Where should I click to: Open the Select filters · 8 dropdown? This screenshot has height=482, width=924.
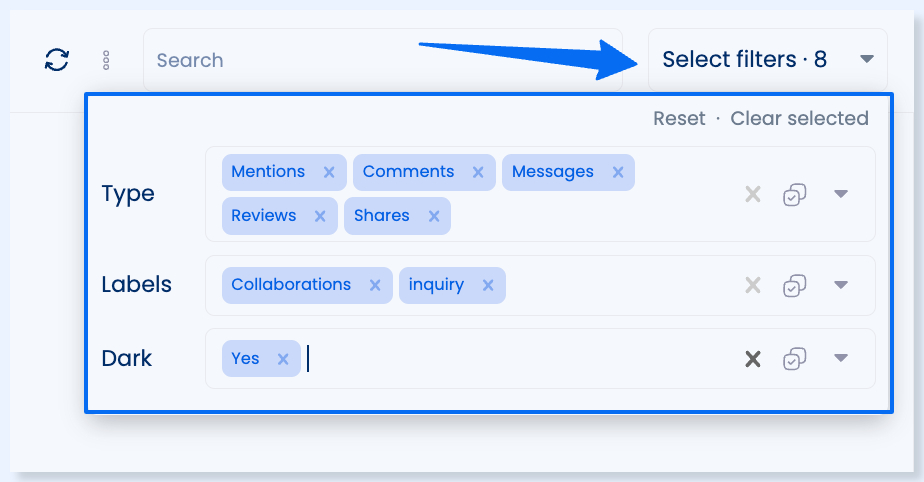(768, 60)
